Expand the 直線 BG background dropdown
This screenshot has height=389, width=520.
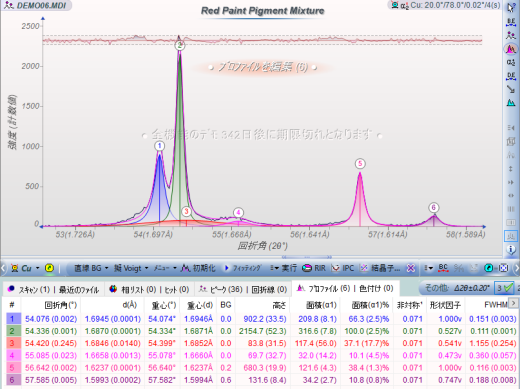[x=91, y=268]
